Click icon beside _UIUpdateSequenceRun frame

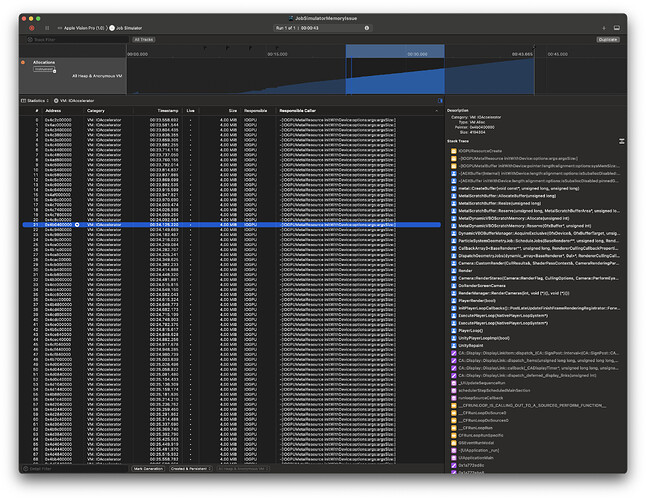[x=453, y=383]
